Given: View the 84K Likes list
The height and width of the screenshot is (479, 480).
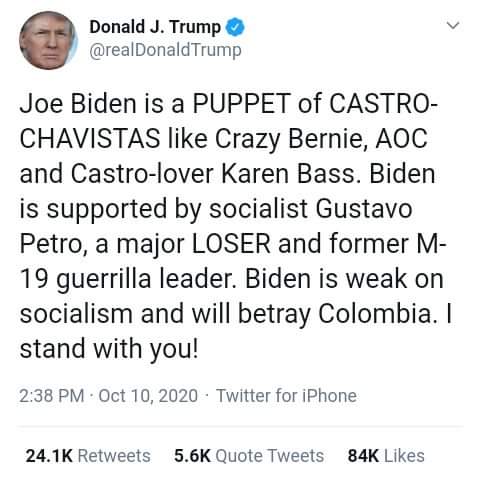Looking at the screenshot, I should pyautogui.click(x=386, y=456).
